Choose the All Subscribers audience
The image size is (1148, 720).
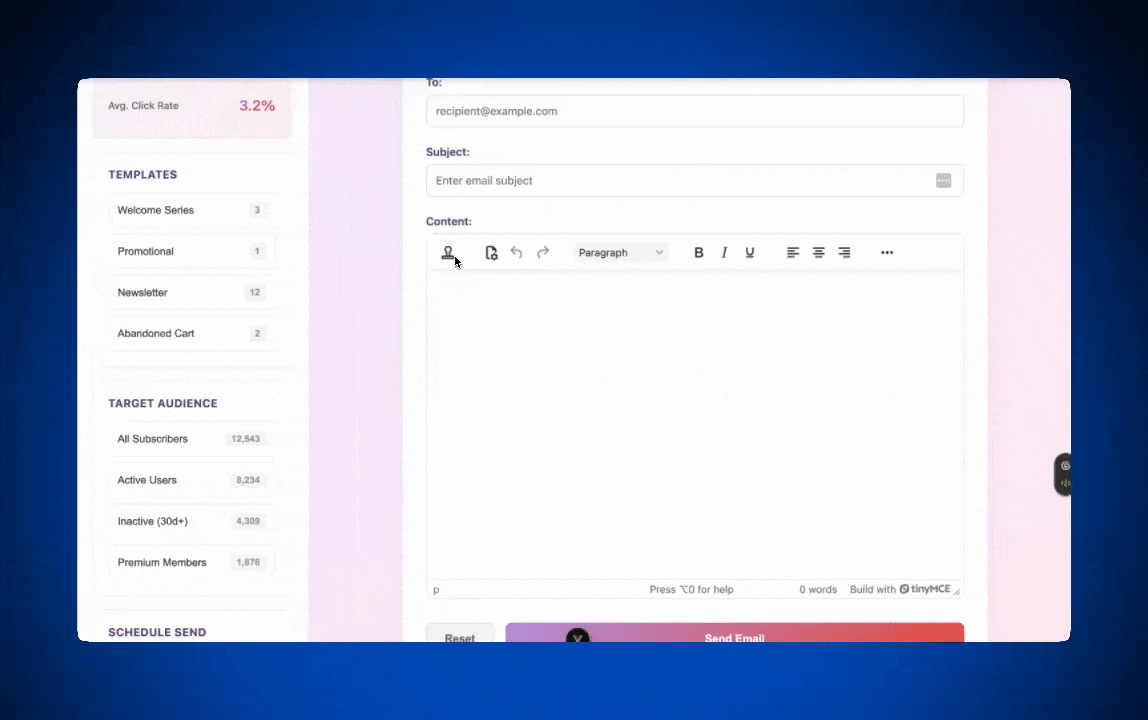[193, 439]
